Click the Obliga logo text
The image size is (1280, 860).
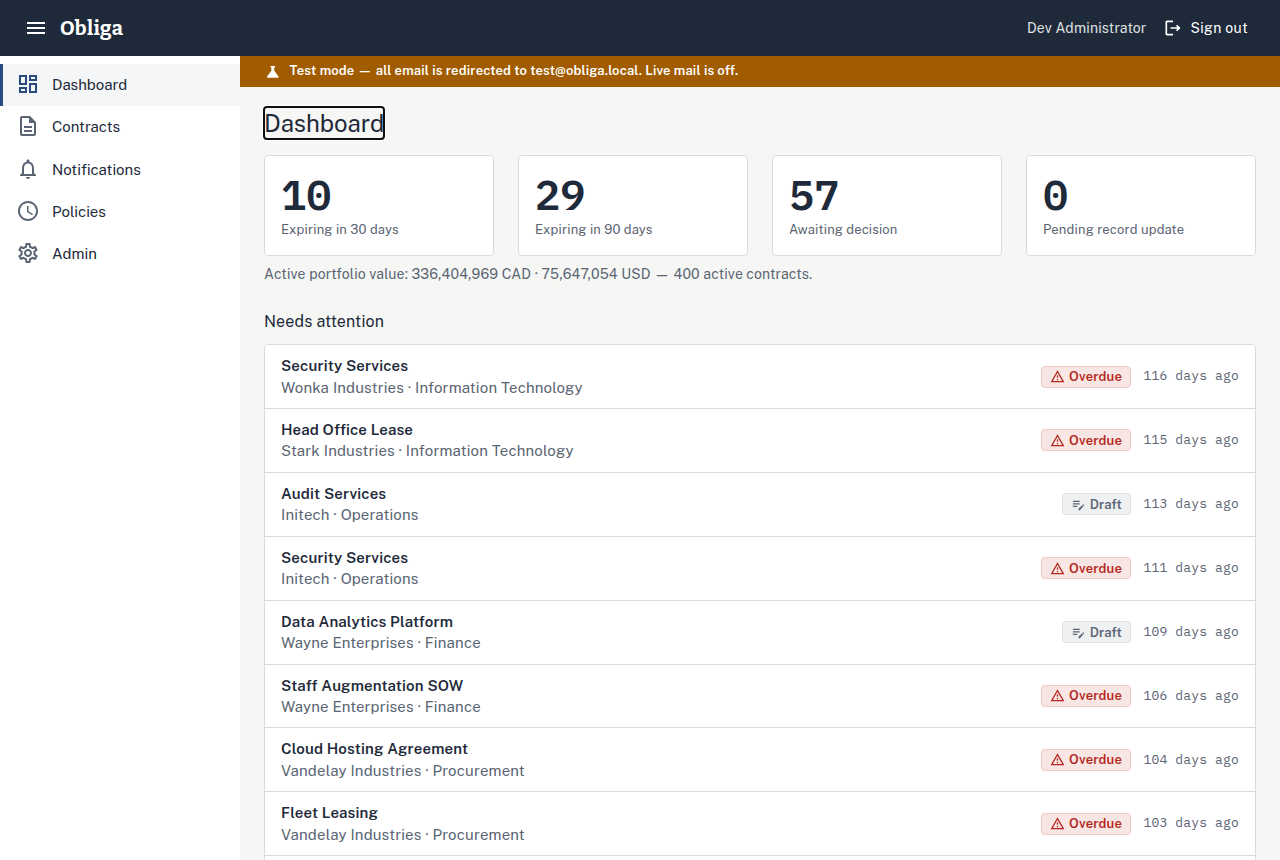coord(91,28)
